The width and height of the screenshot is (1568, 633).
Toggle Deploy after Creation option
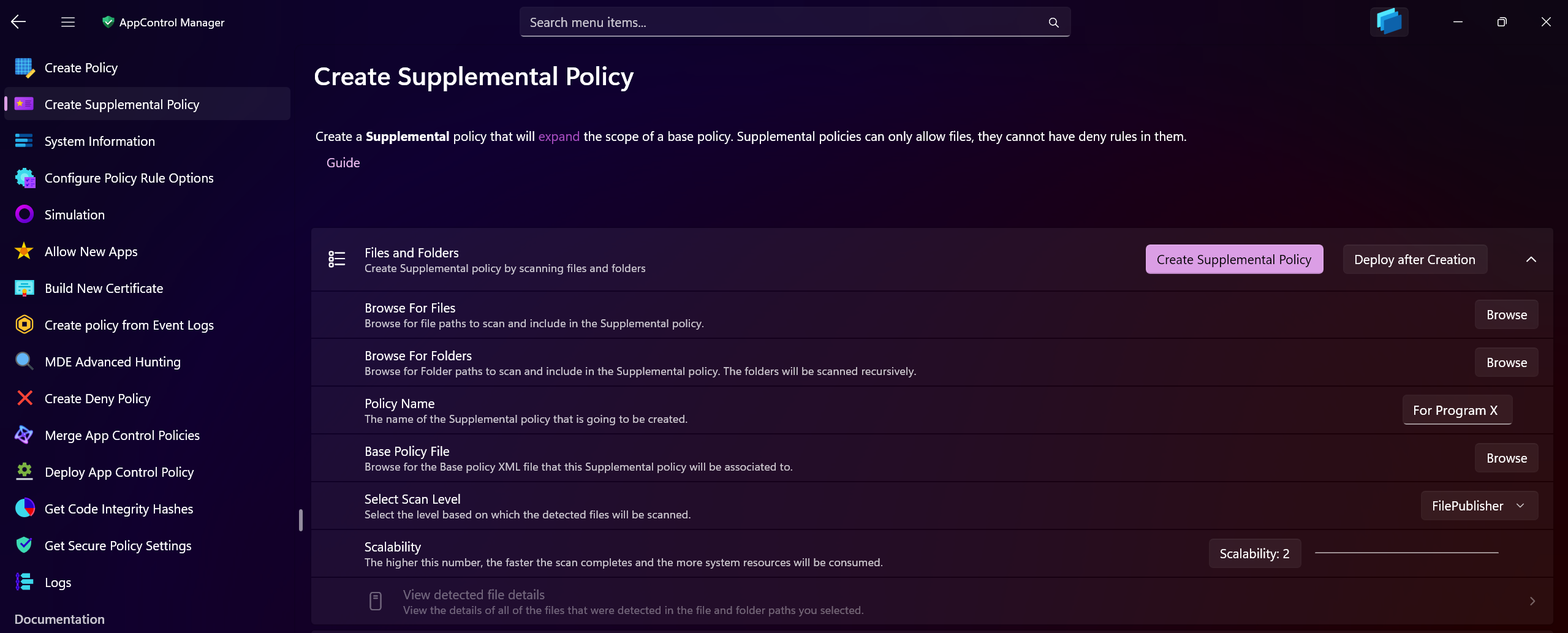tap(1414, 259)
